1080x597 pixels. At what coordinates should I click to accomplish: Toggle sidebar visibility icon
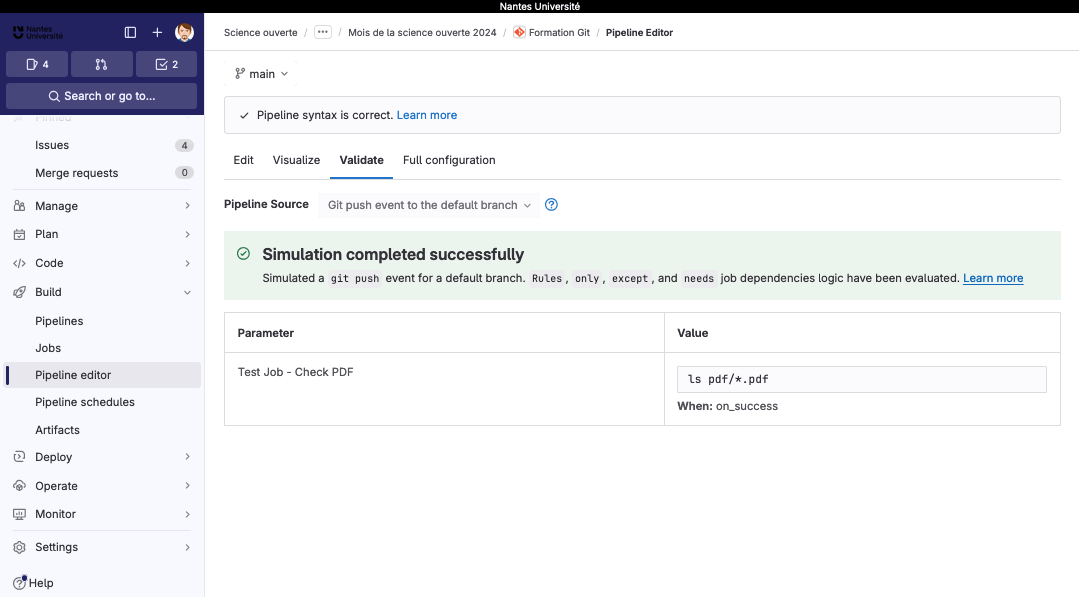click(130, 32)
